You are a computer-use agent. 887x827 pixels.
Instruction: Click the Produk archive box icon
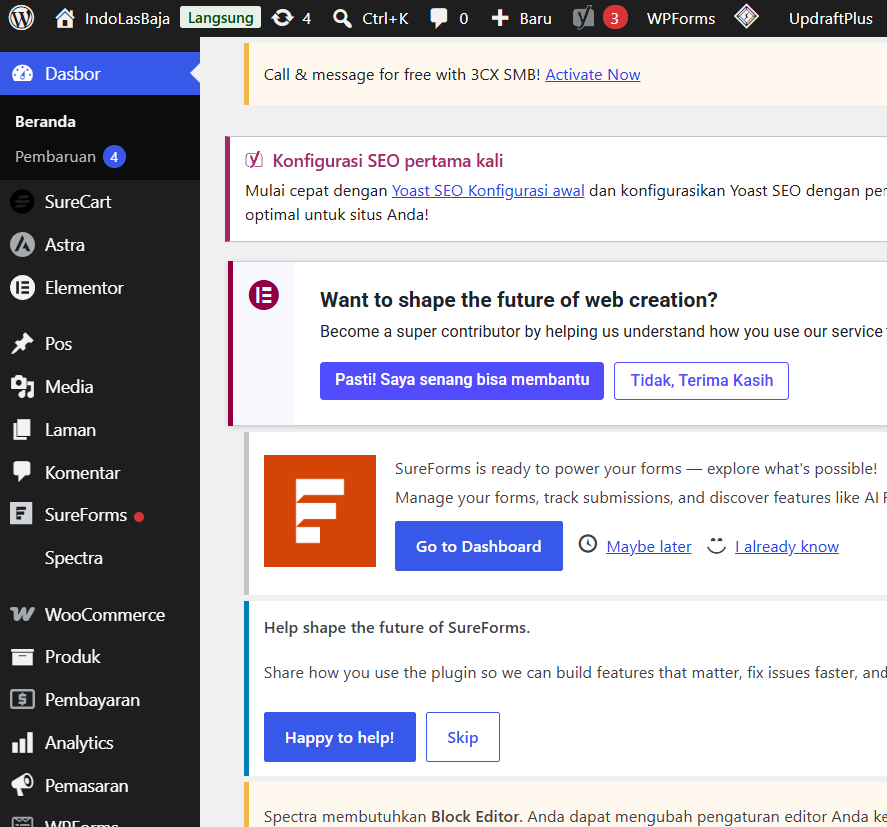pos(23,657)
